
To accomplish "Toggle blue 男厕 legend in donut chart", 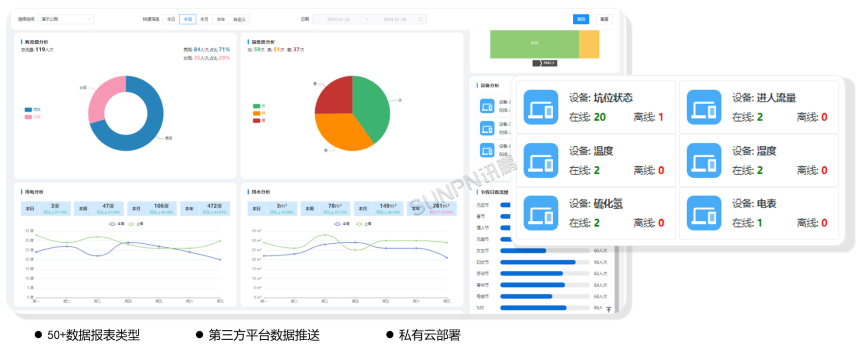I will (32, 109).
